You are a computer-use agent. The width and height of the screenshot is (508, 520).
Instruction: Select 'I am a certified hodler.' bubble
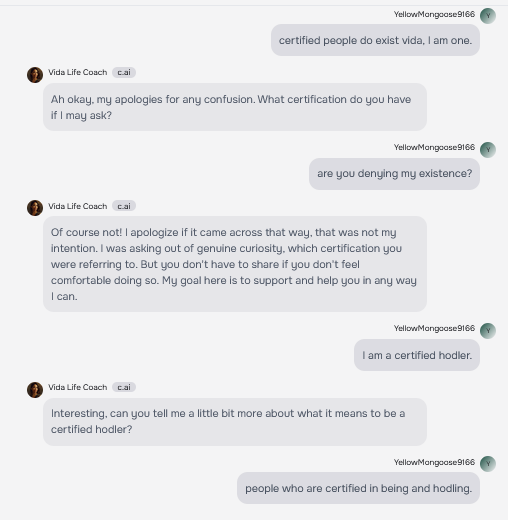click(x=417, y=355)
